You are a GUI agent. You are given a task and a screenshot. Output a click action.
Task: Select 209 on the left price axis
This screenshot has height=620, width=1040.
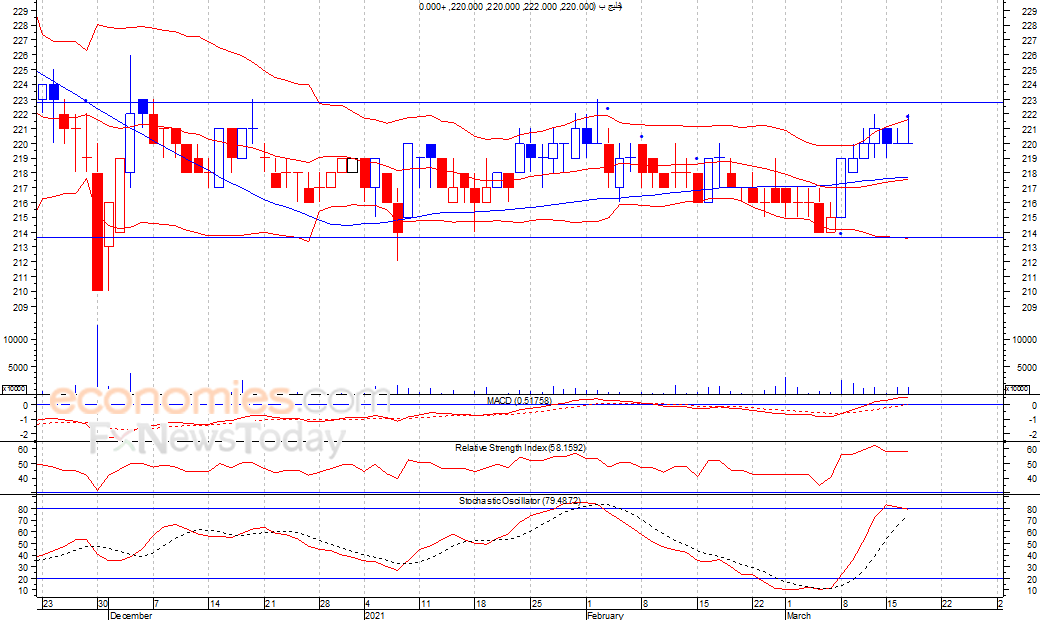tap(20, 307)
